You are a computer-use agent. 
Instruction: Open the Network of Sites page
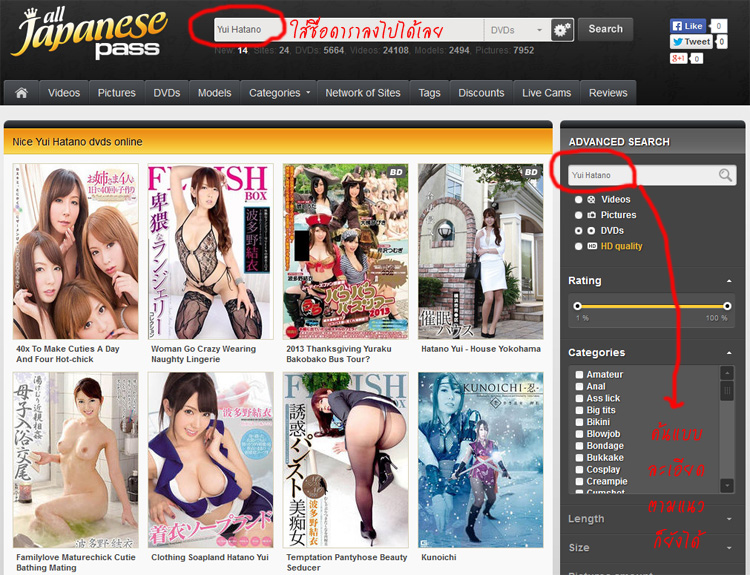tap(363, 93)
